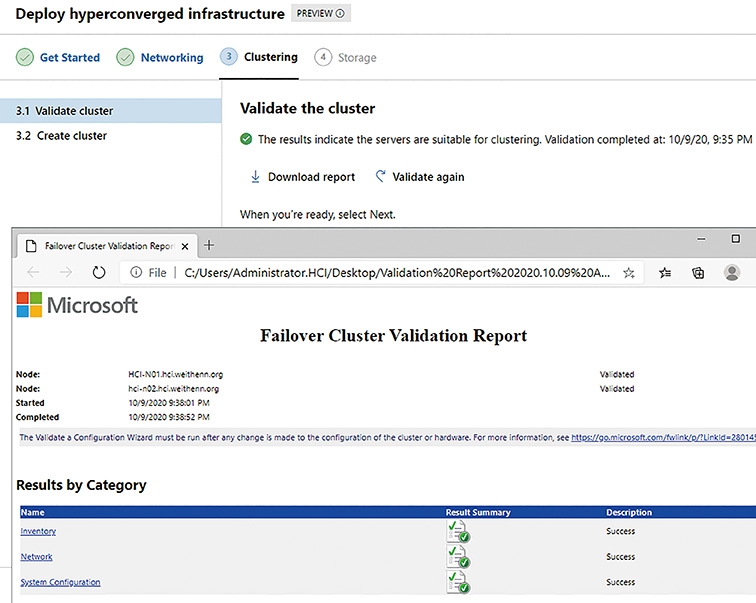Add this page to favorites star
756x603 pixels.
pos(629,273)
